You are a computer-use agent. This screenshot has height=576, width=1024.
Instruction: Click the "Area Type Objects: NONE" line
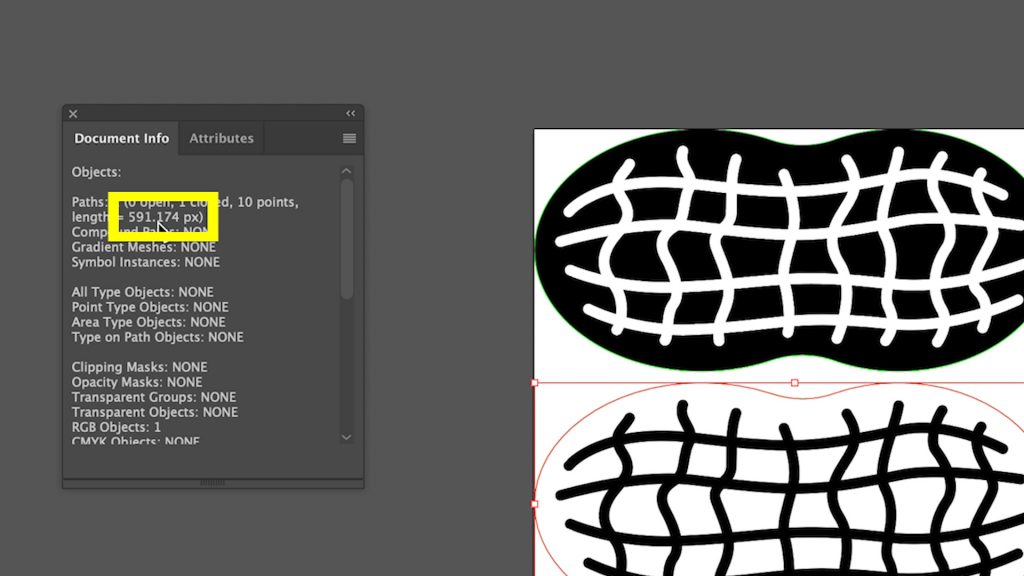pos(148,322)
